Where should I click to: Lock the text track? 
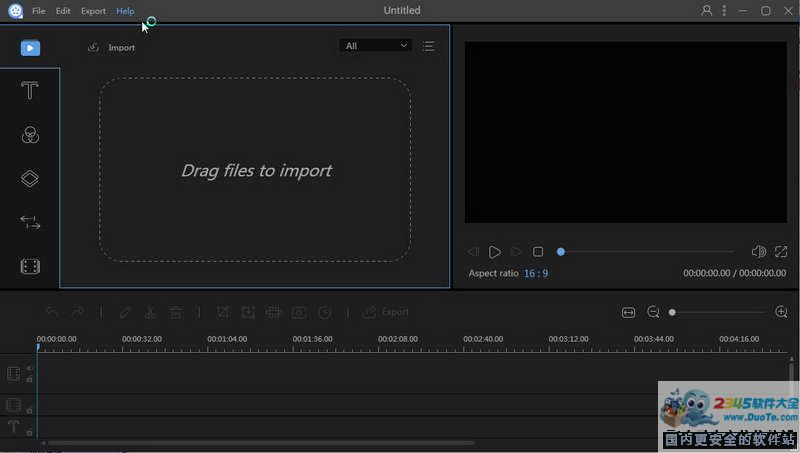click(29, 433)
